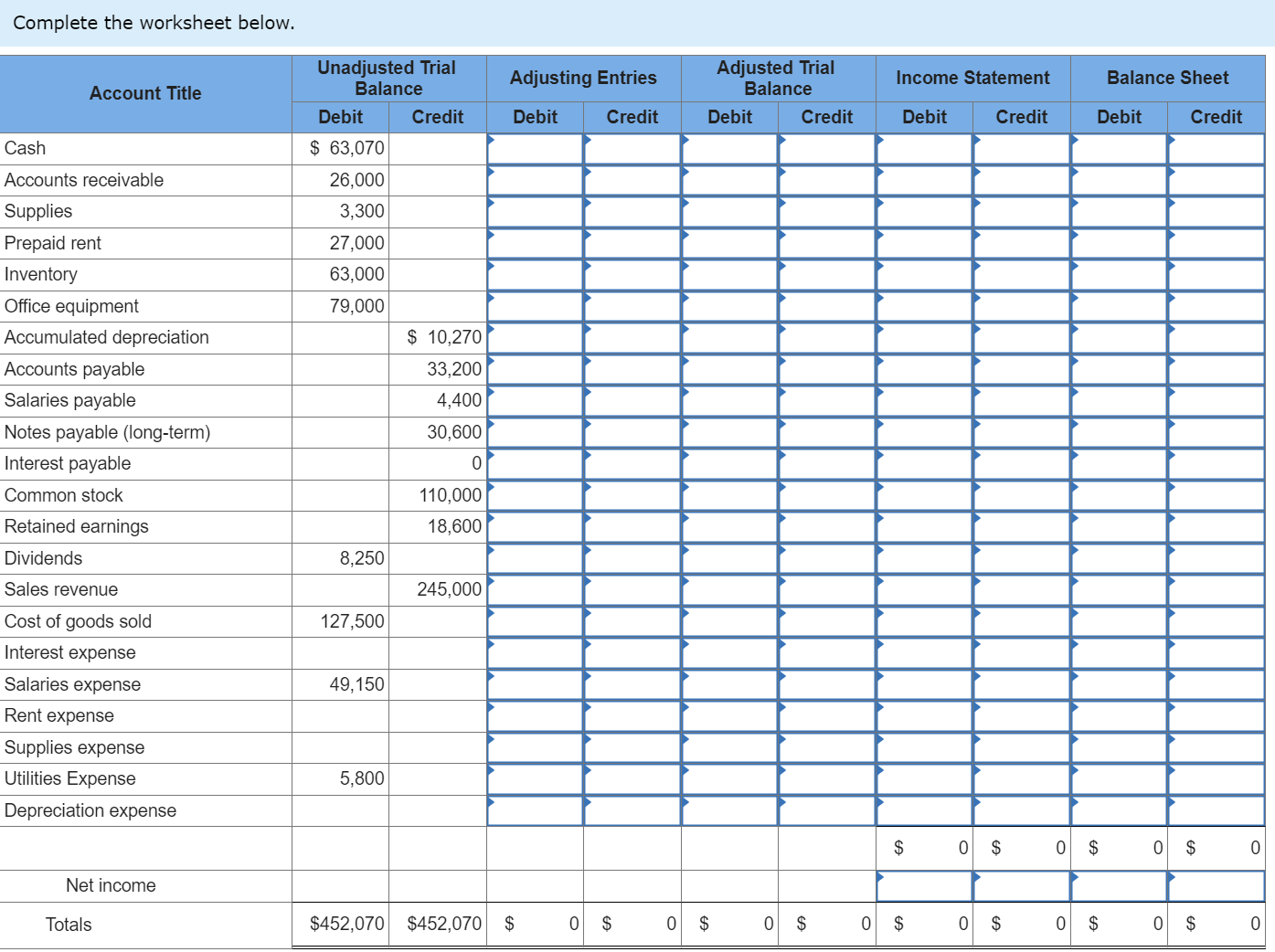Select Sales revenue Income Statement Credit cell
The image size is (1275, 952).
(x=1022, y=590)
